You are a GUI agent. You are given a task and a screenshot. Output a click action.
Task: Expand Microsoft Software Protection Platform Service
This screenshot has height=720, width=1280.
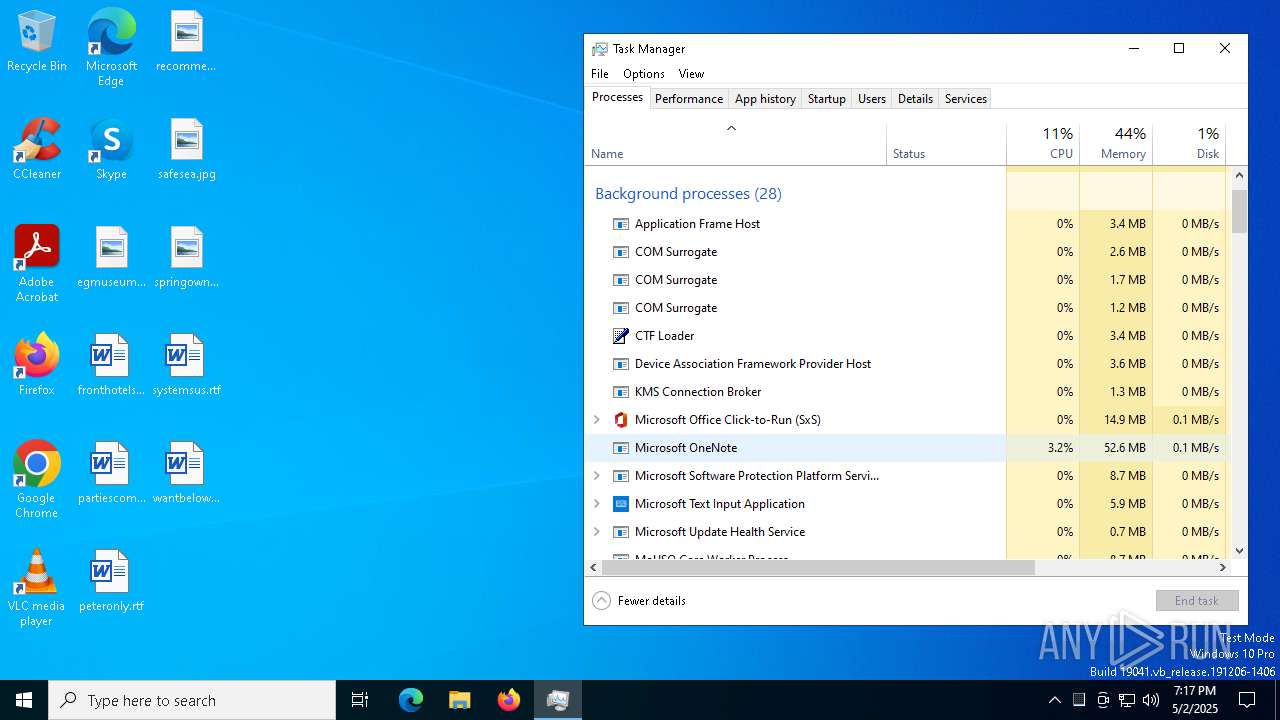[x=597, y=476]
